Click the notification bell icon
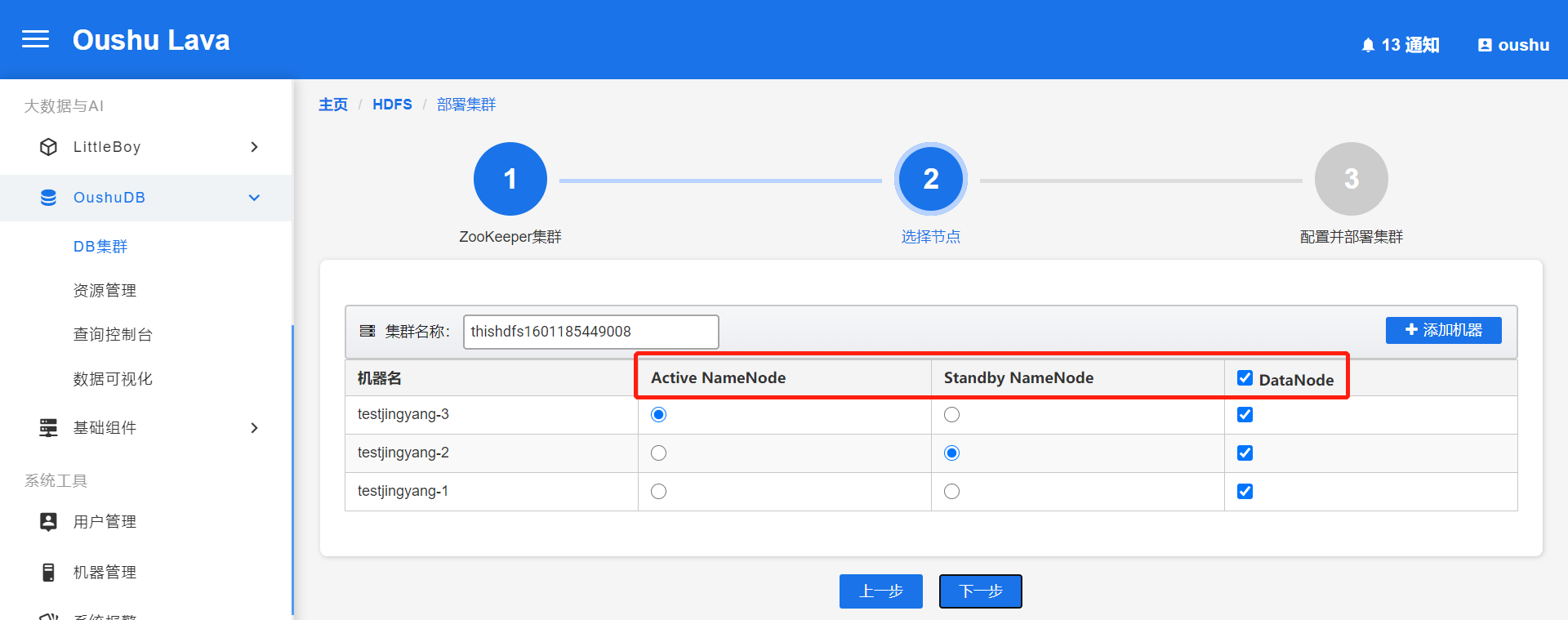 tap(1368, 46)
